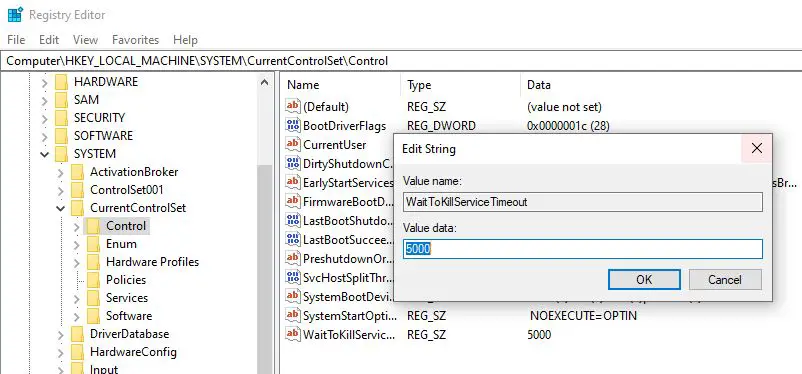Open the Favorites menu
Image resolution: width=802 pixels, height=374 pixels.
tap(136, 40)
